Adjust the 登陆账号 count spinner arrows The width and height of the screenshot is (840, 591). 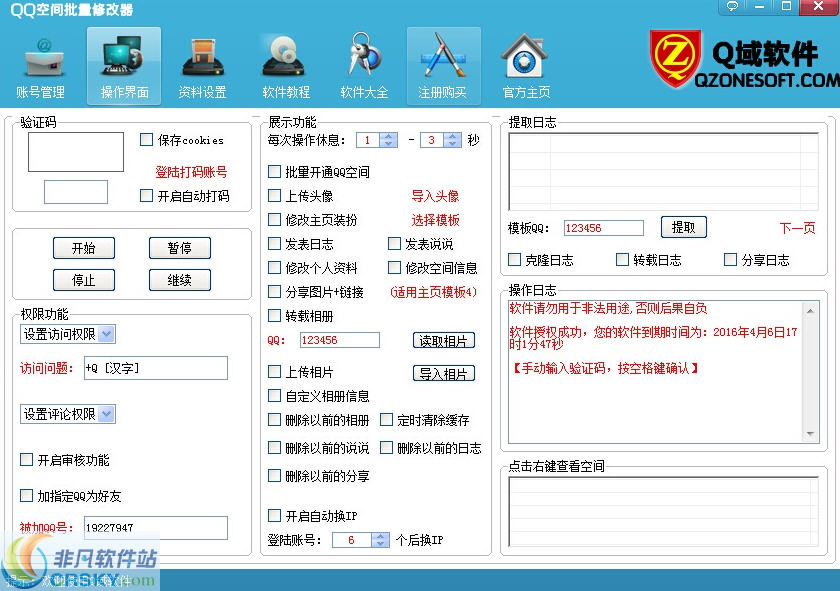pos(380,540)
